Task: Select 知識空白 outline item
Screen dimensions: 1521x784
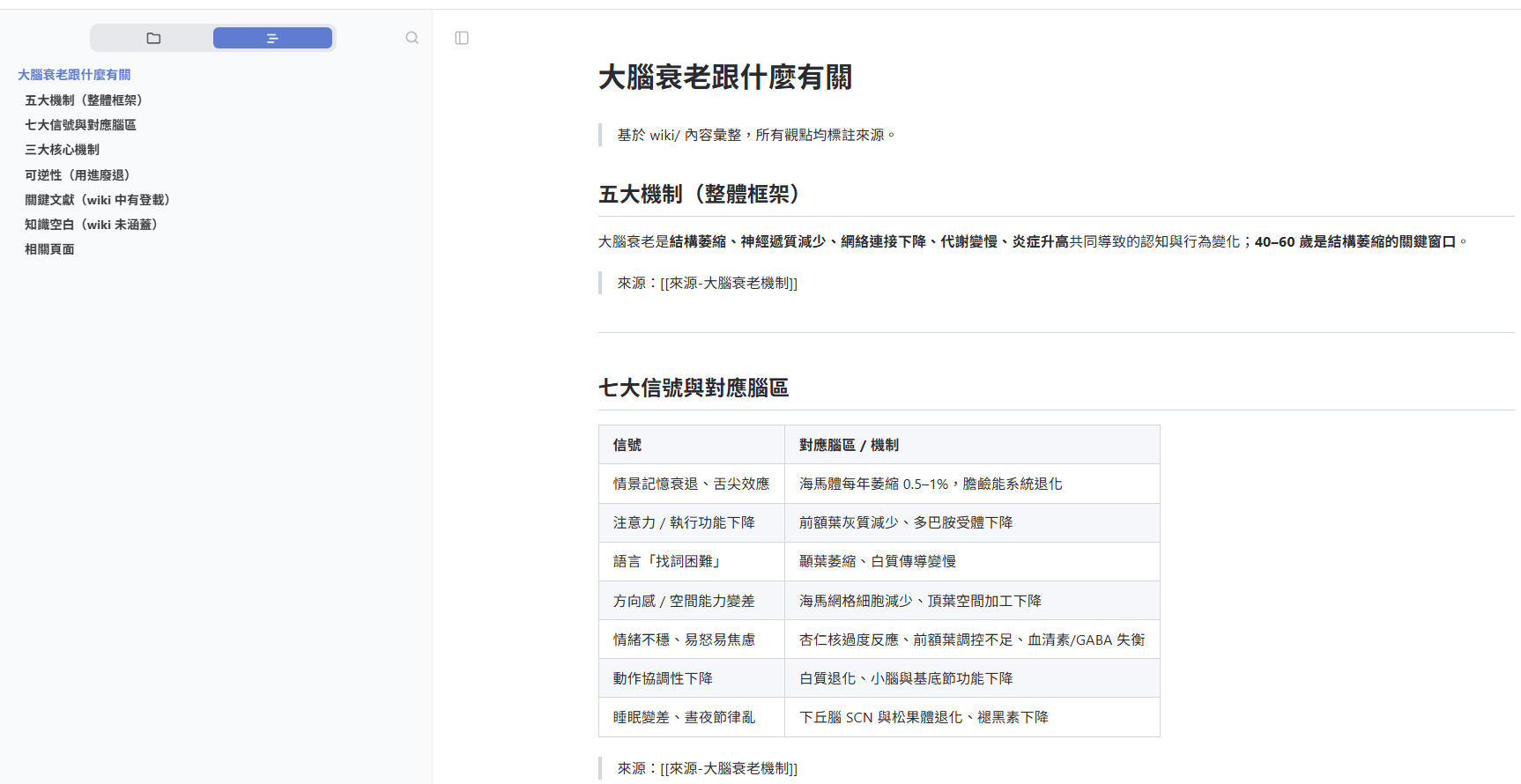Action: 91,225
